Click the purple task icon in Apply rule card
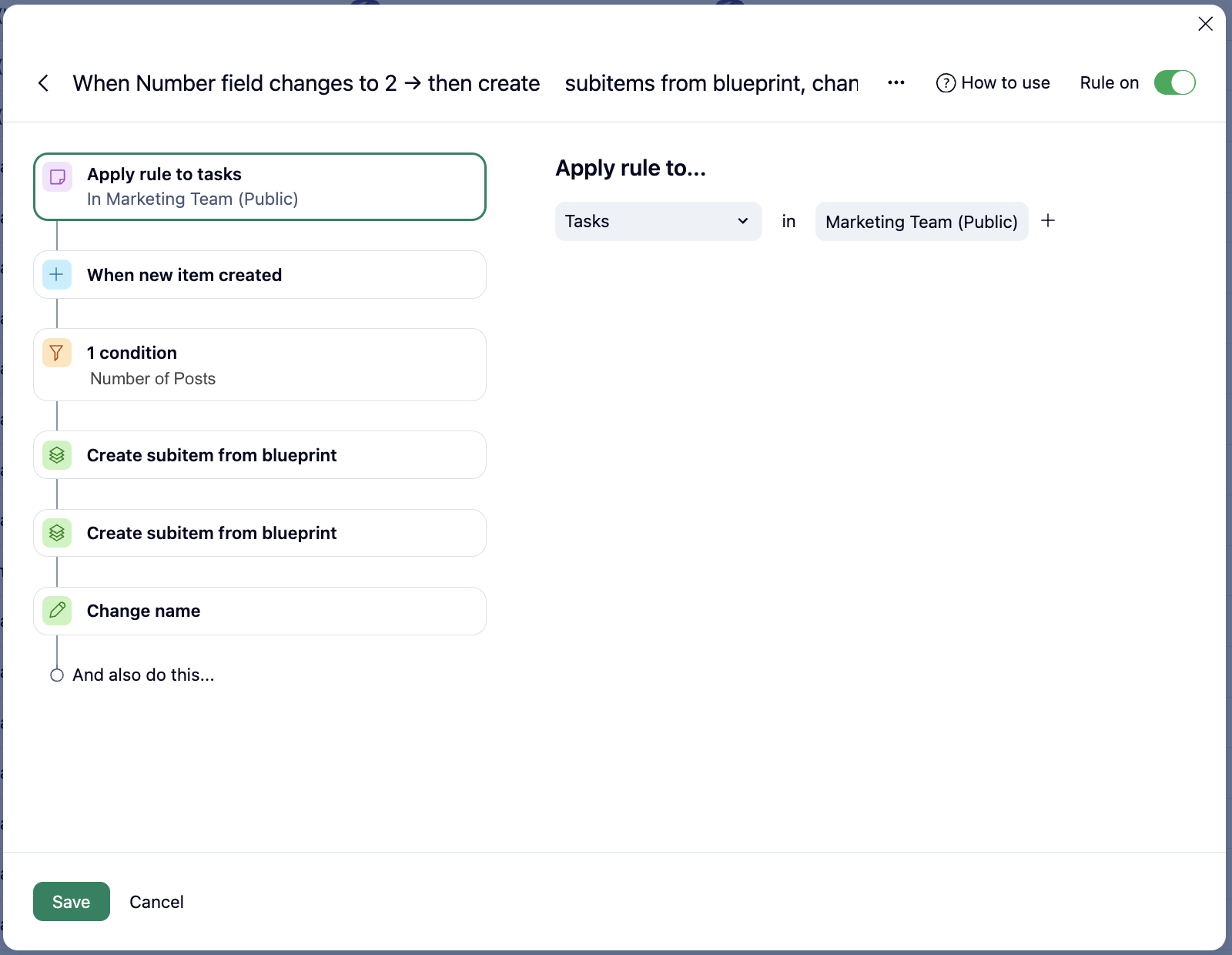Image resolution: width=1232 pixels, height=955 pixels. pos(57,177)
